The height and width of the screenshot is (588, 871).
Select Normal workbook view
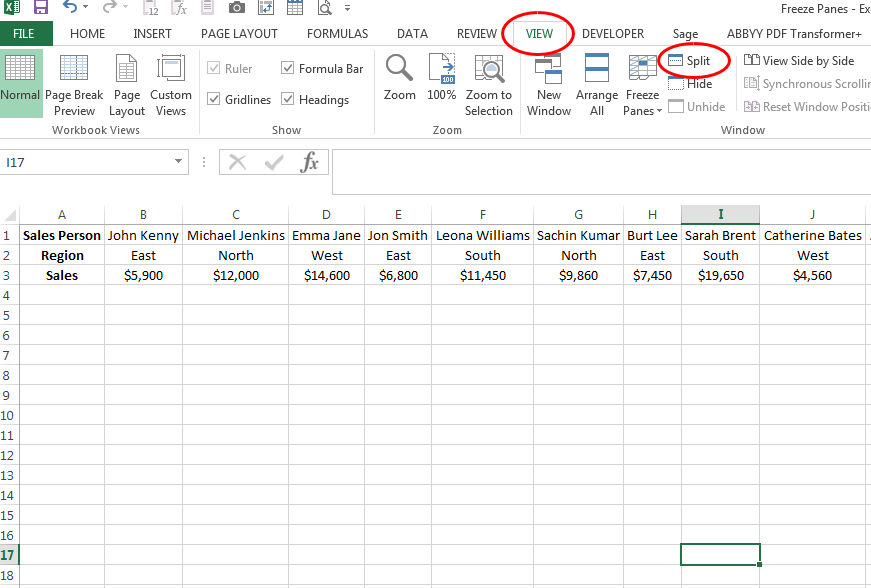(21, 83)
